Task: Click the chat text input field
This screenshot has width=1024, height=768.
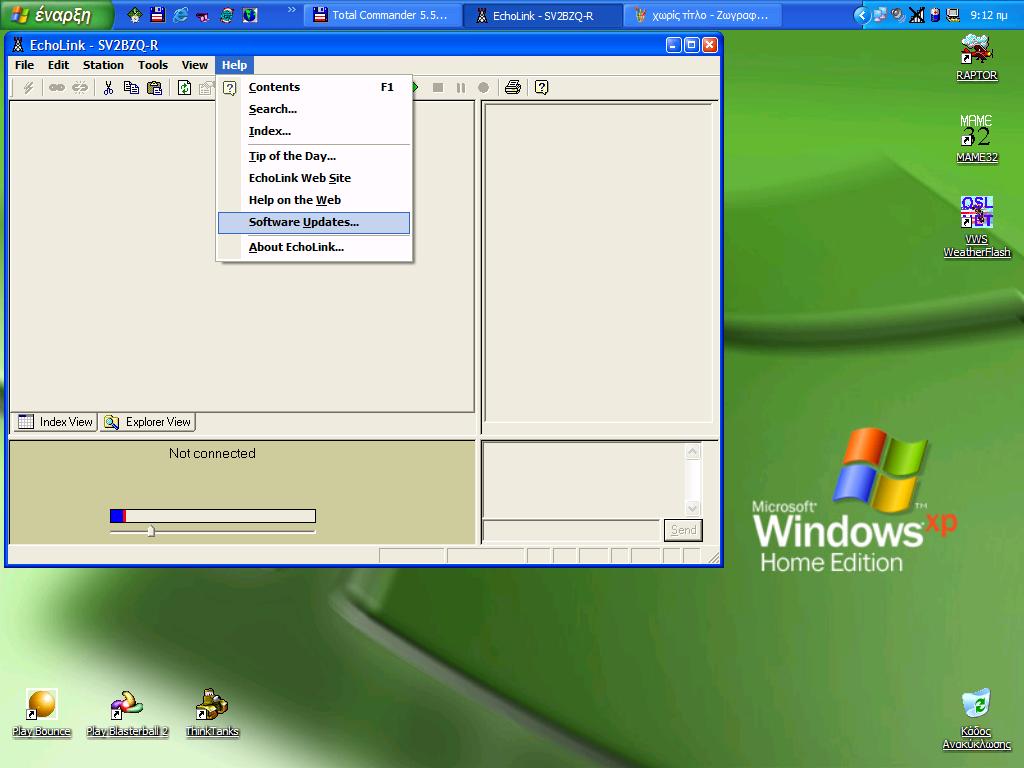Action: pyautogui.click(x=571, y=530)
